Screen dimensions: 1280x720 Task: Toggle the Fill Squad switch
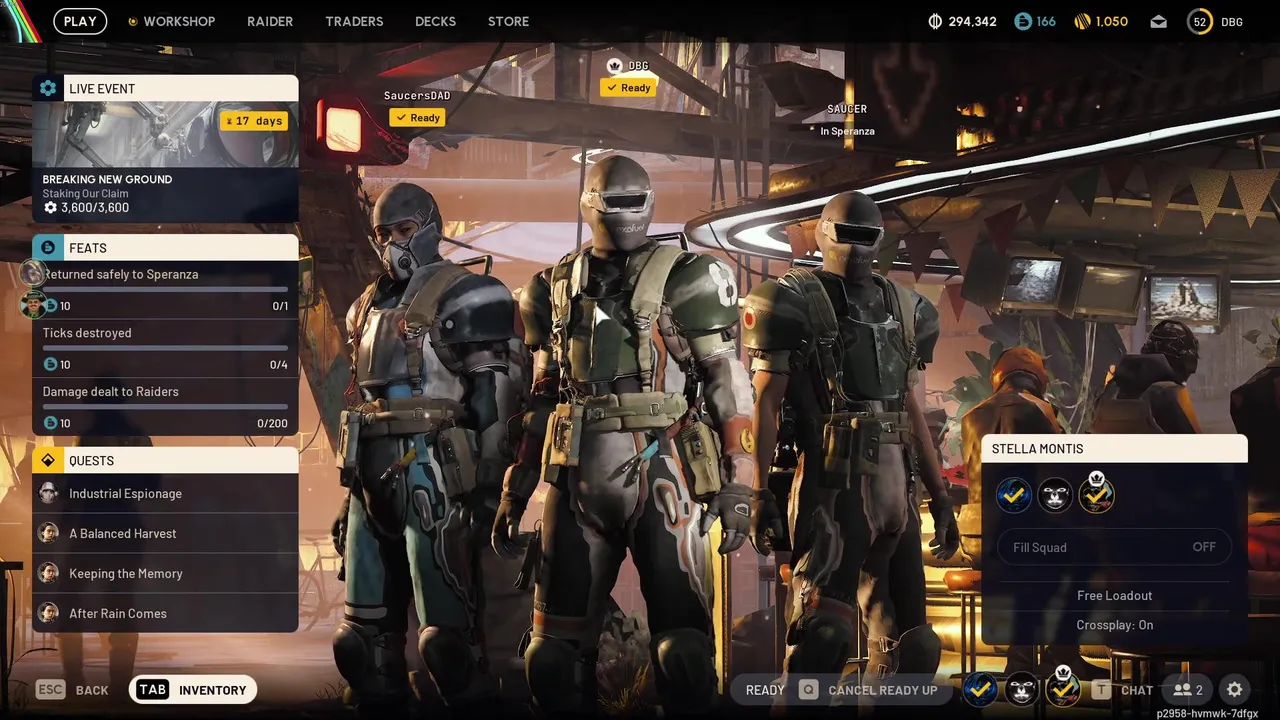(x=1114, y=547)
